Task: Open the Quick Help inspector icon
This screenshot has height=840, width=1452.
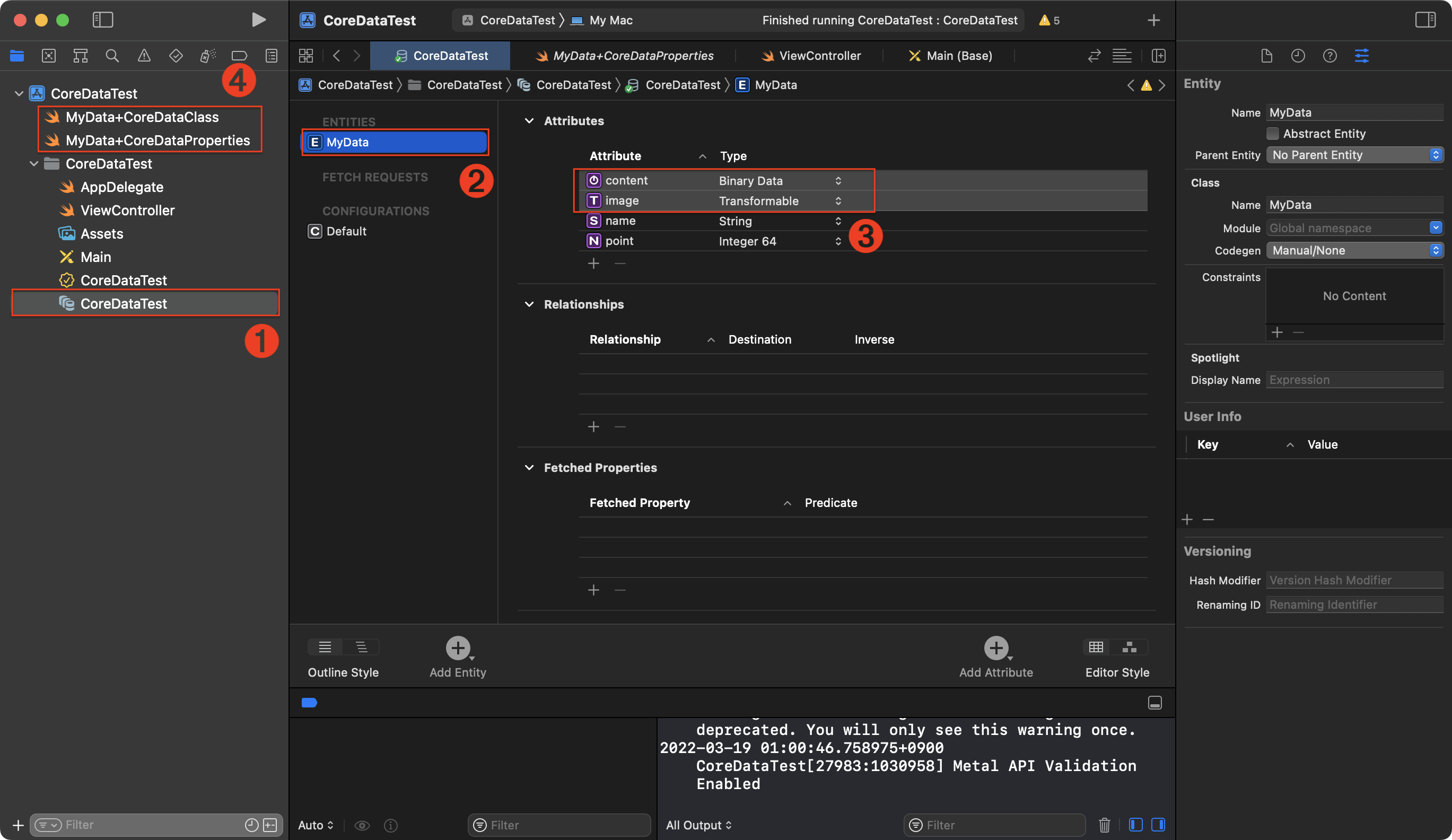Action: (1329, 56)
